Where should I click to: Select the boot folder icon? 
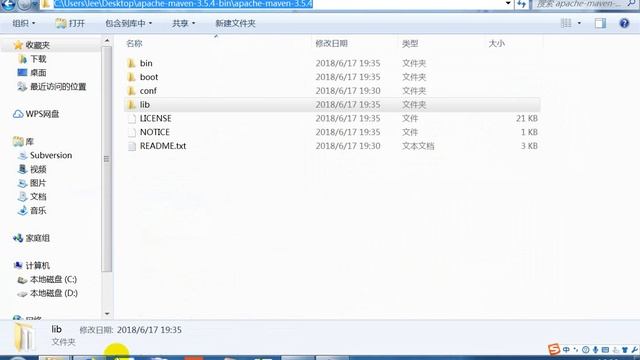(x=131, y=77)
